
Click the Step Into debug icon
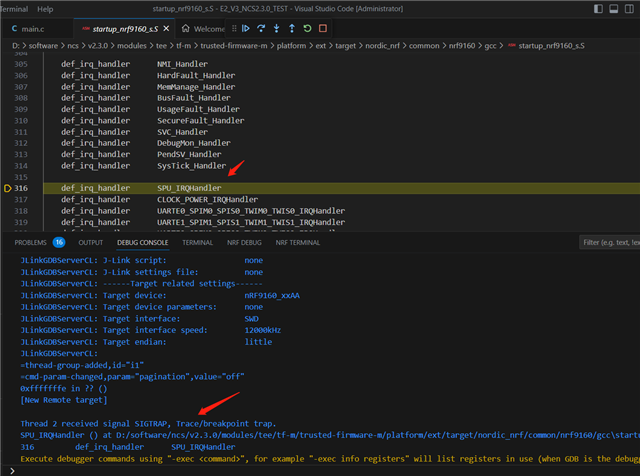pyautogui.click(x=276, y=28)
